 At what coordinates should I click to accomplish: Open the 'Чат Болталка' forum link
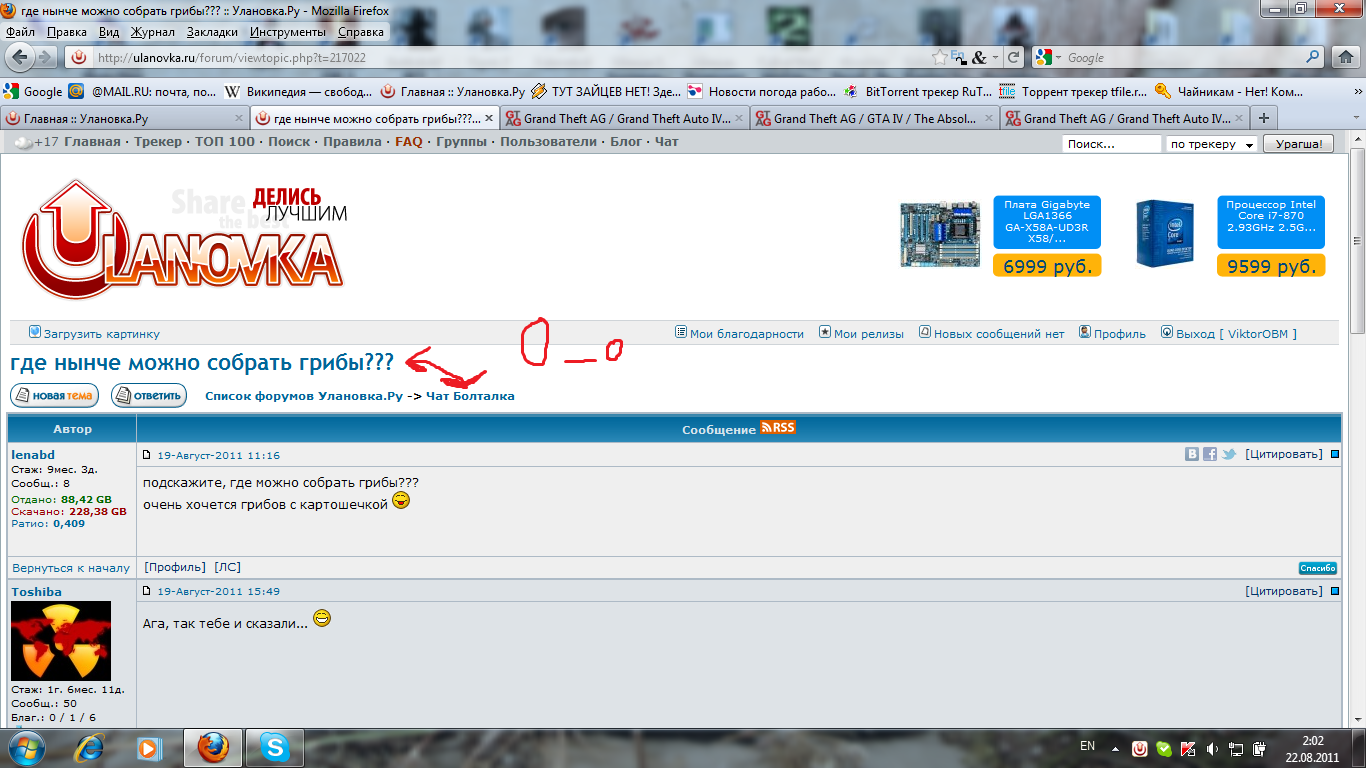468,395
